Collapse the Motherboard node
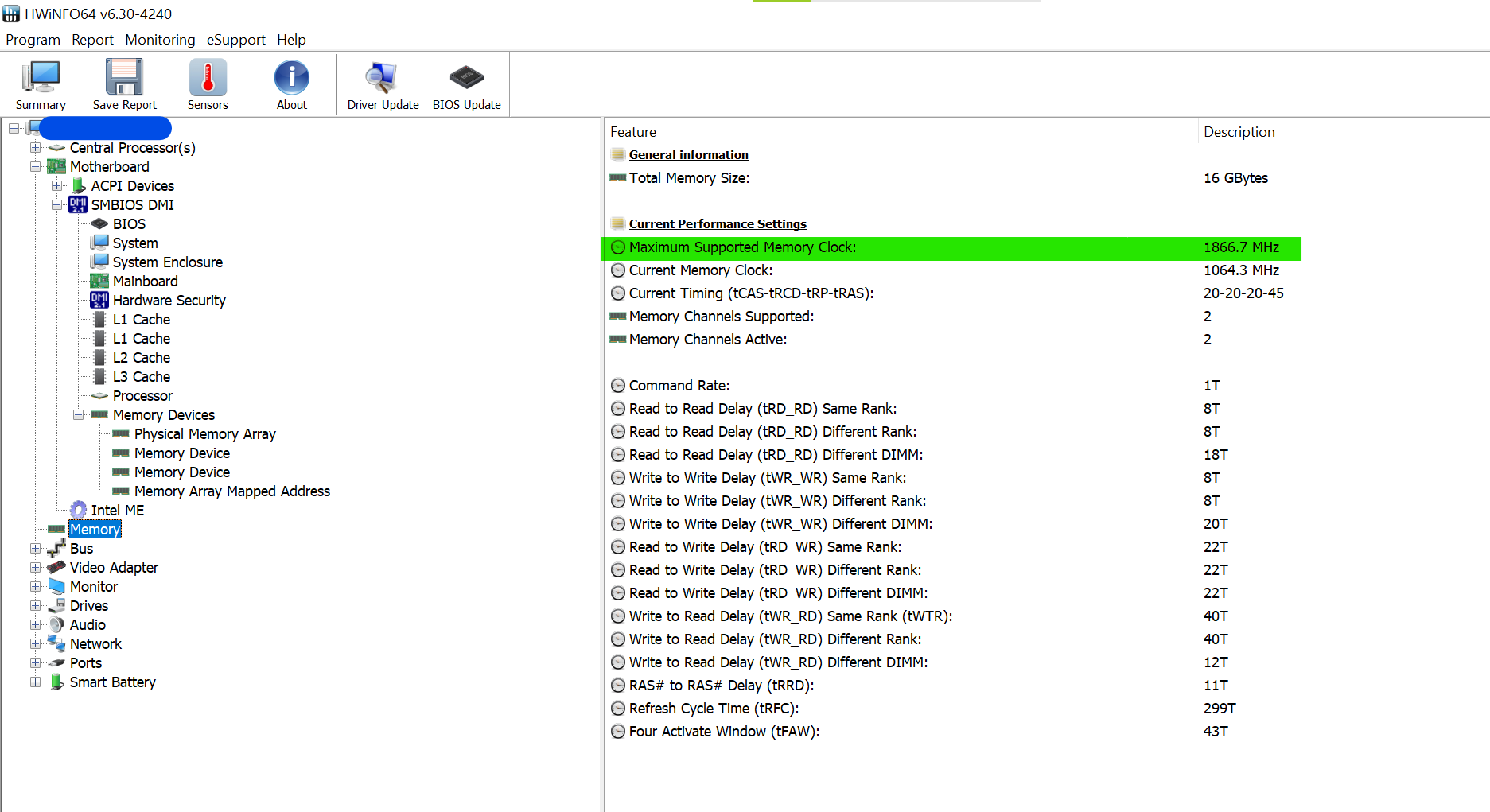 [x=35, y=166]
